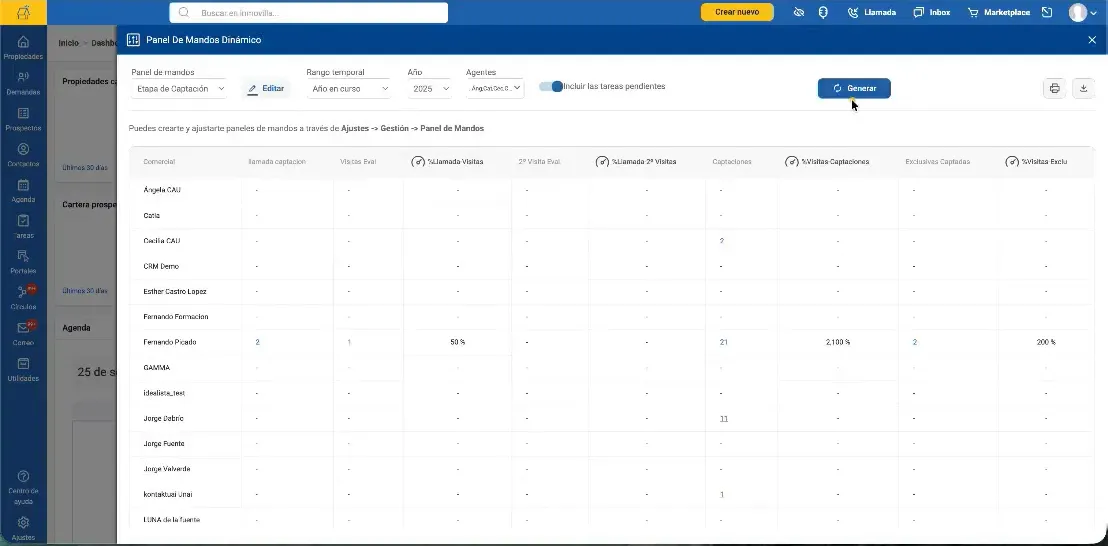Expand the Panel de mandos dropdown
1108x546 pixels.
179,89
